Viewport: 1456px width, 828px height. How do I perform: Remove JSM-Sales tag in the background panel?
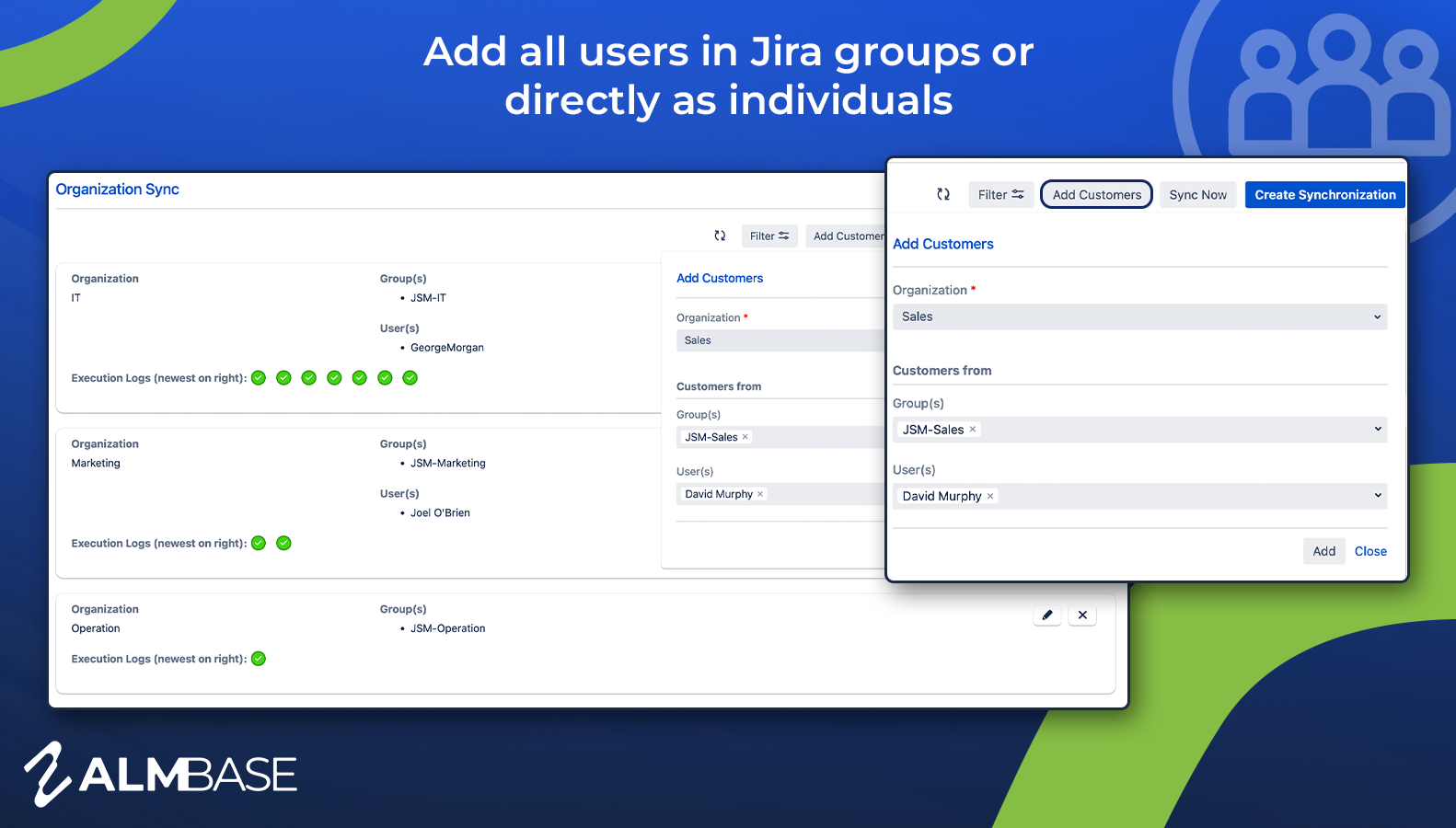(x=745, y=437)
